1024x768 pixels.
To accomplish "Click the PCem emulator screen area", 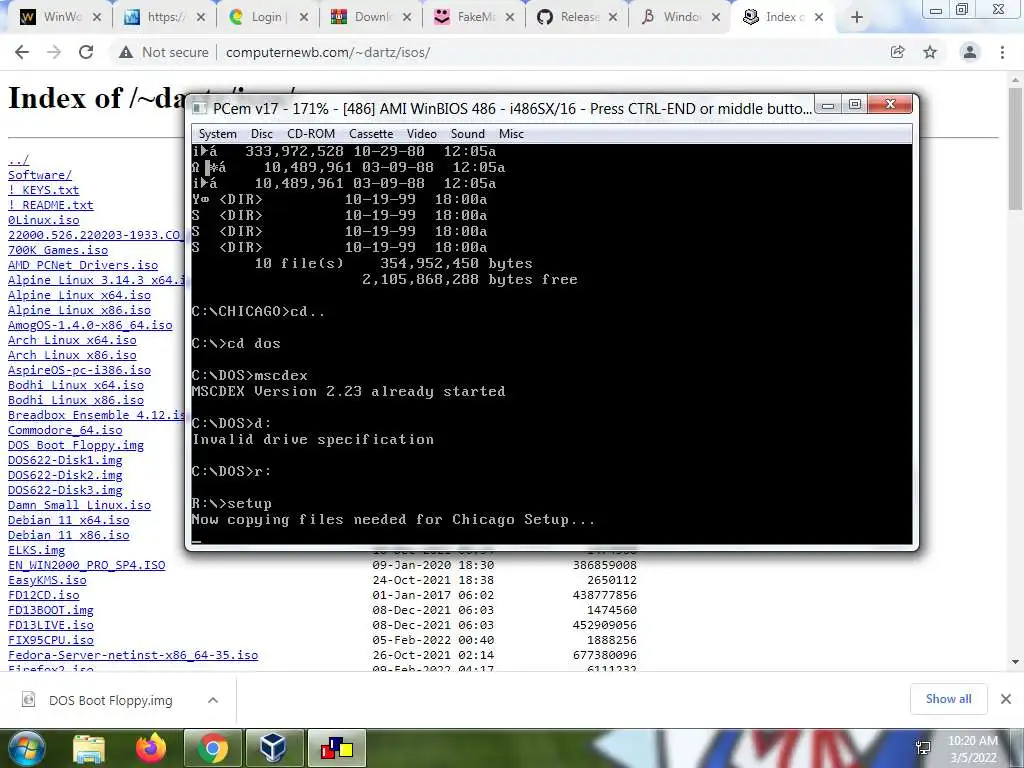I will pyautogui.click(x=551, y=344).
